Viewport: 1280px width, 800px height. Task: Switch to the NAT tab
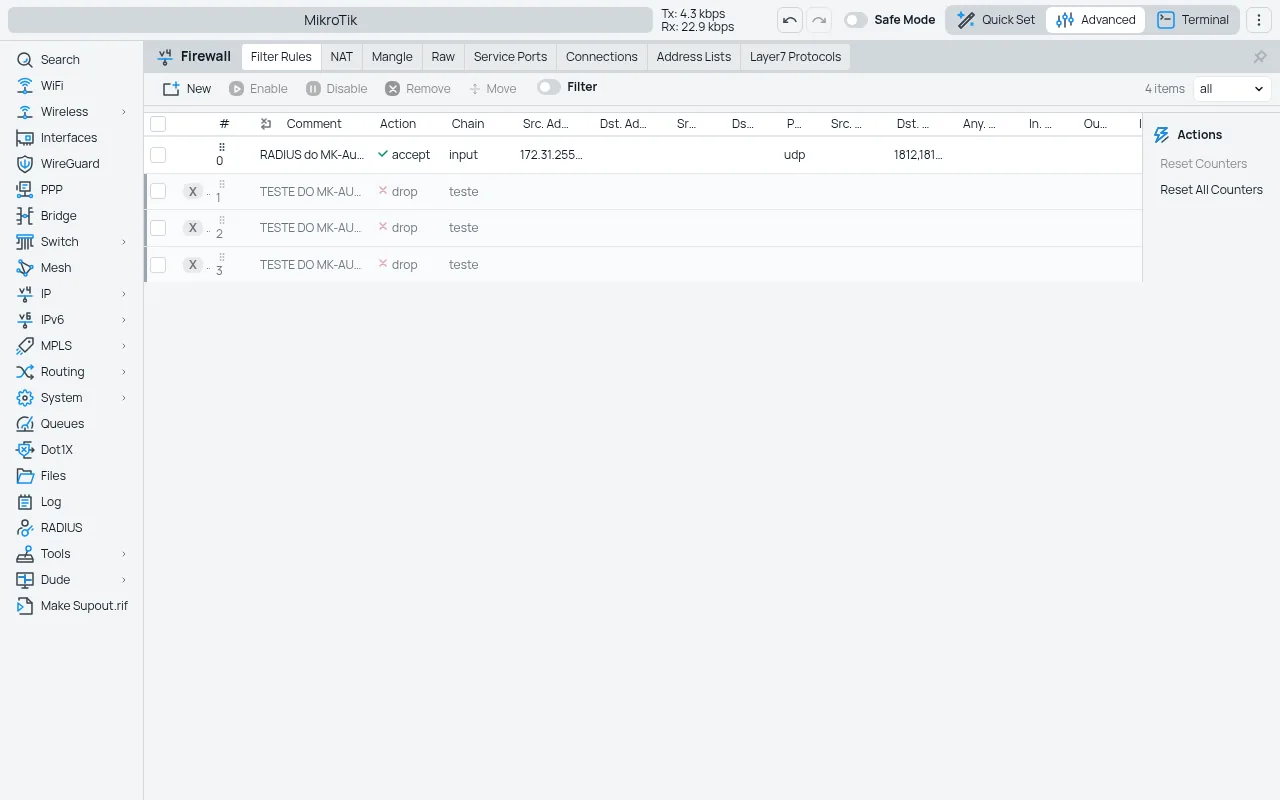tap(342, 57)
